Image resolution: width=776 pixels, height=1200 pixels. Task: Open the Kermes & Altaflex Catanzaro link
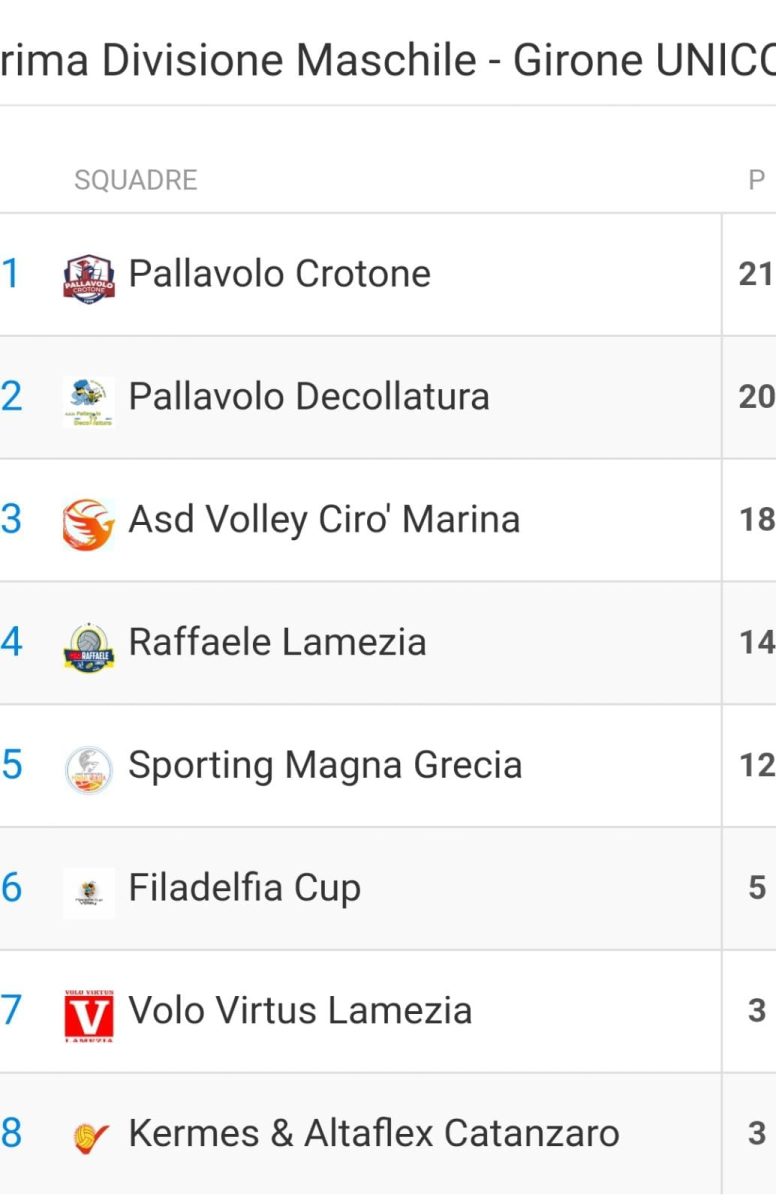pyautogui.click(x=374, y=1134)
